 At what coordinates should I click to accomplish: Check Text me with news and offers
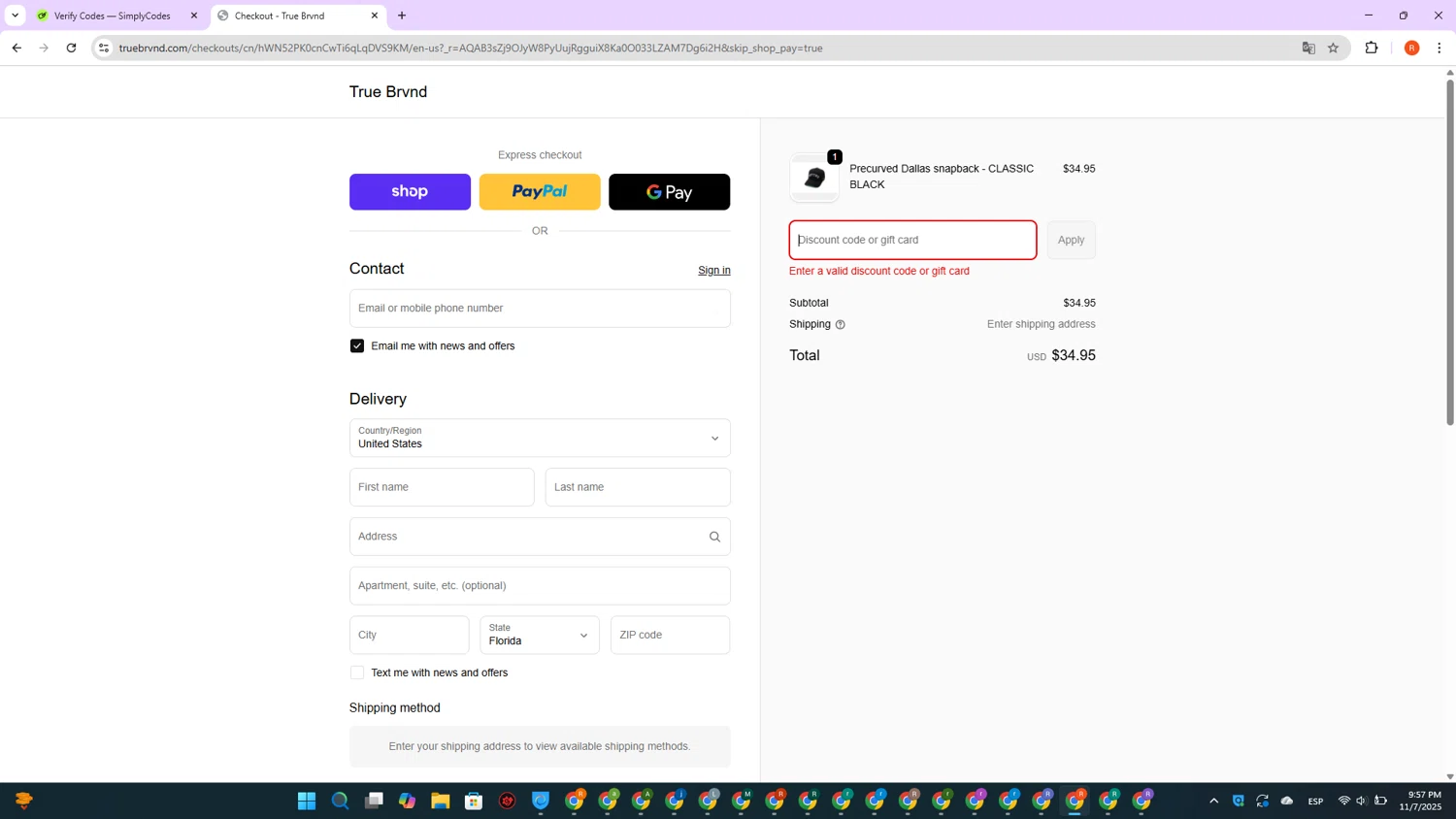[357, 672]
